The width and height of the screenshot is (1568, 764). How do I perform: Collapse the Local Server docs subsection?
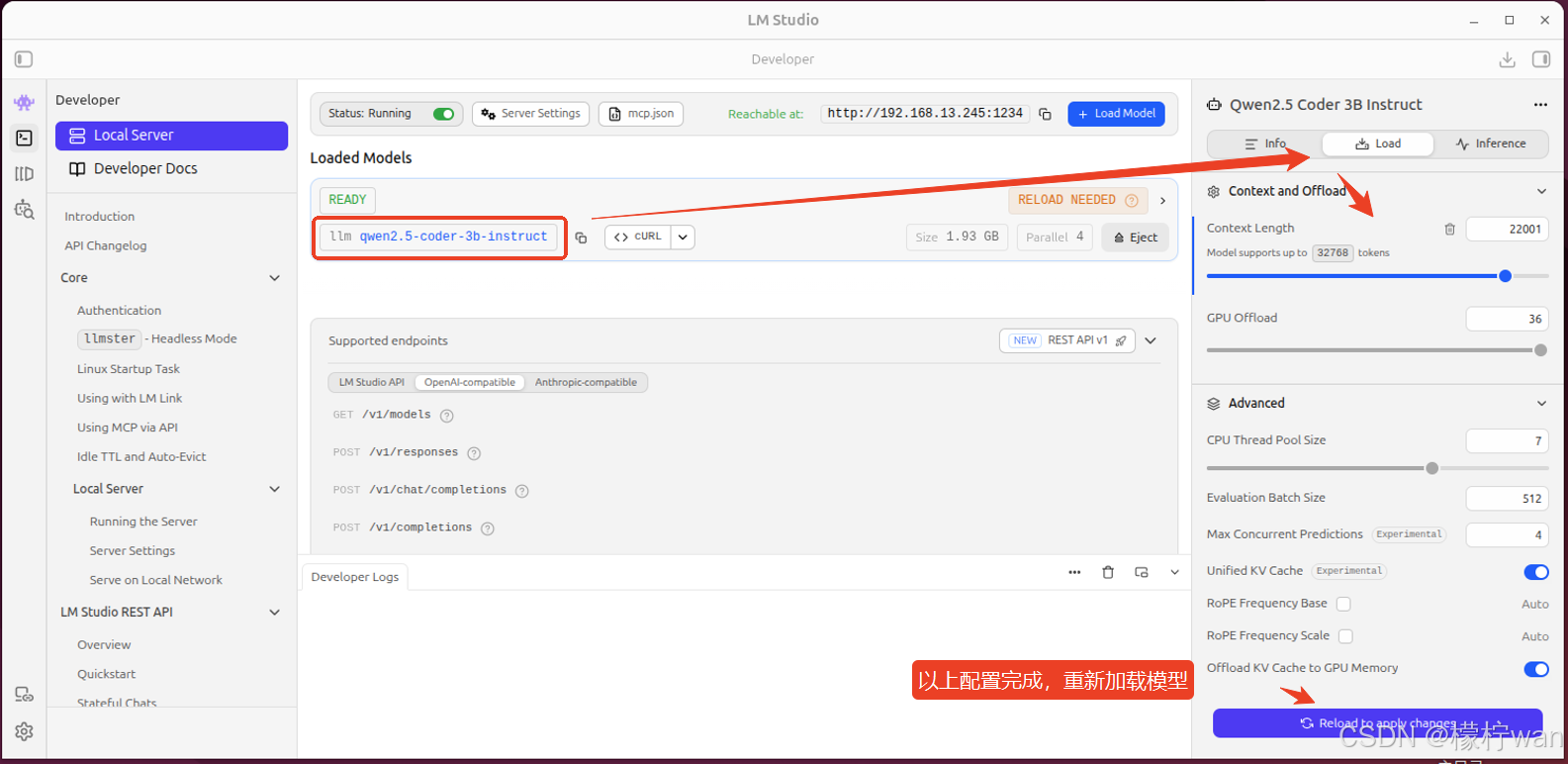tap(275, 489)
